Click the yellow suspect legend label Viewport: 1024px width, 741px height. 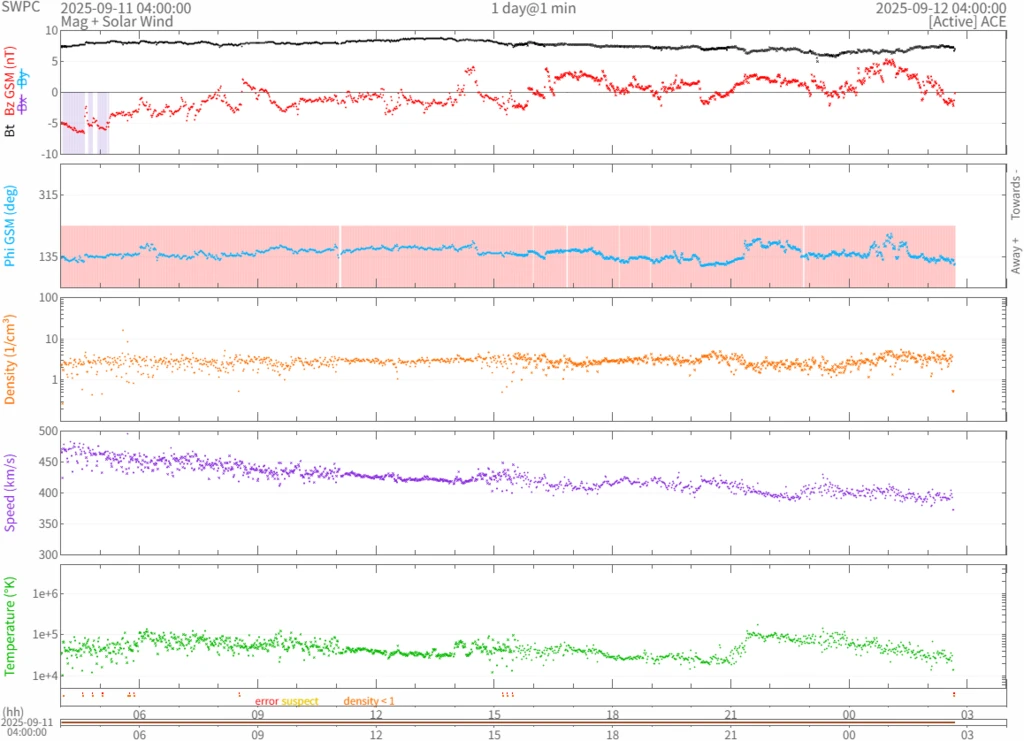[300, 701]
